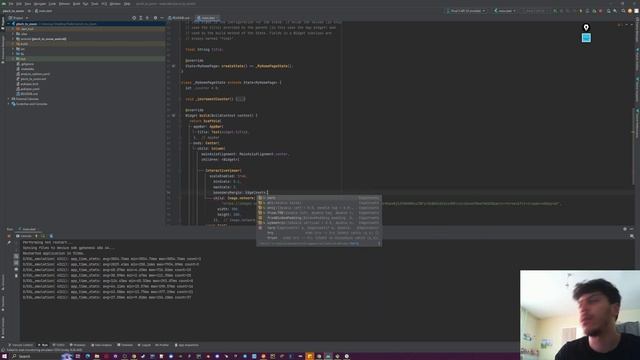Expand Scratches and Consoles node
The width and height of the screenshot is (640, 360).
[9, 104]
